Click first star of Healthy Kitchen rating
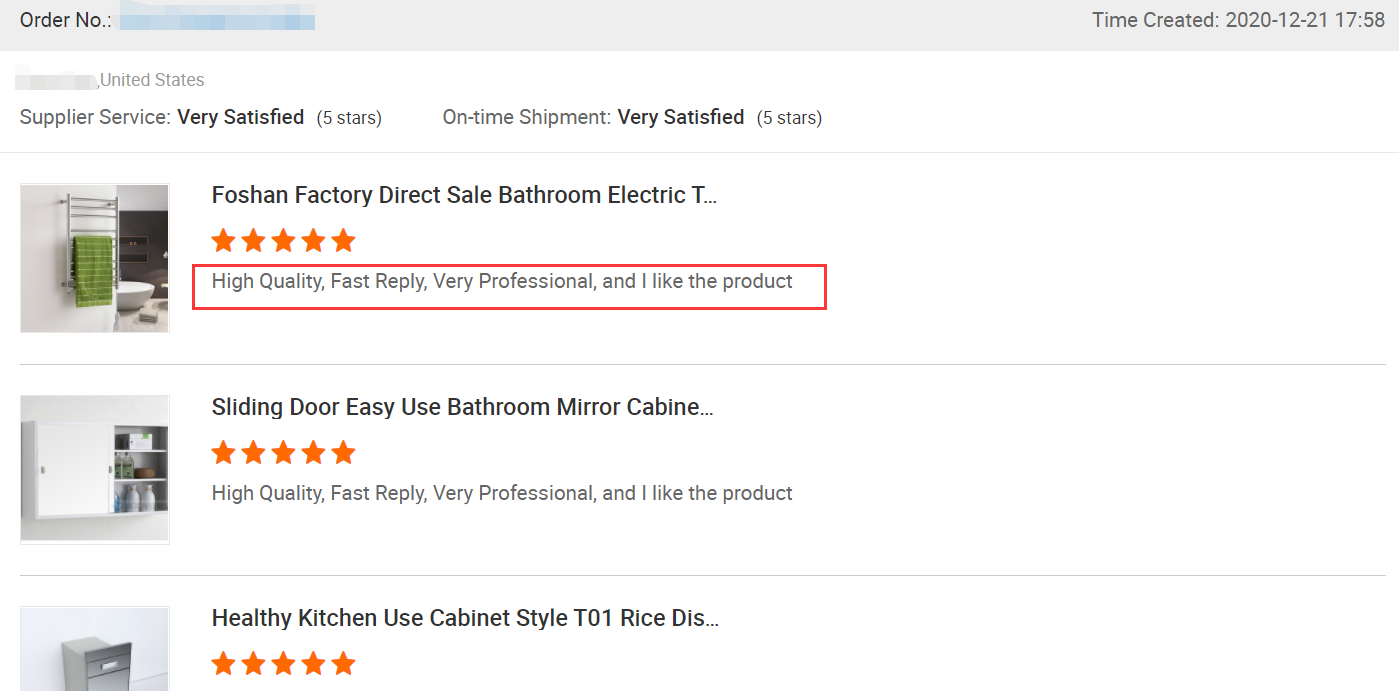Viewport: 1399px width, 691px height. [224, 664]
